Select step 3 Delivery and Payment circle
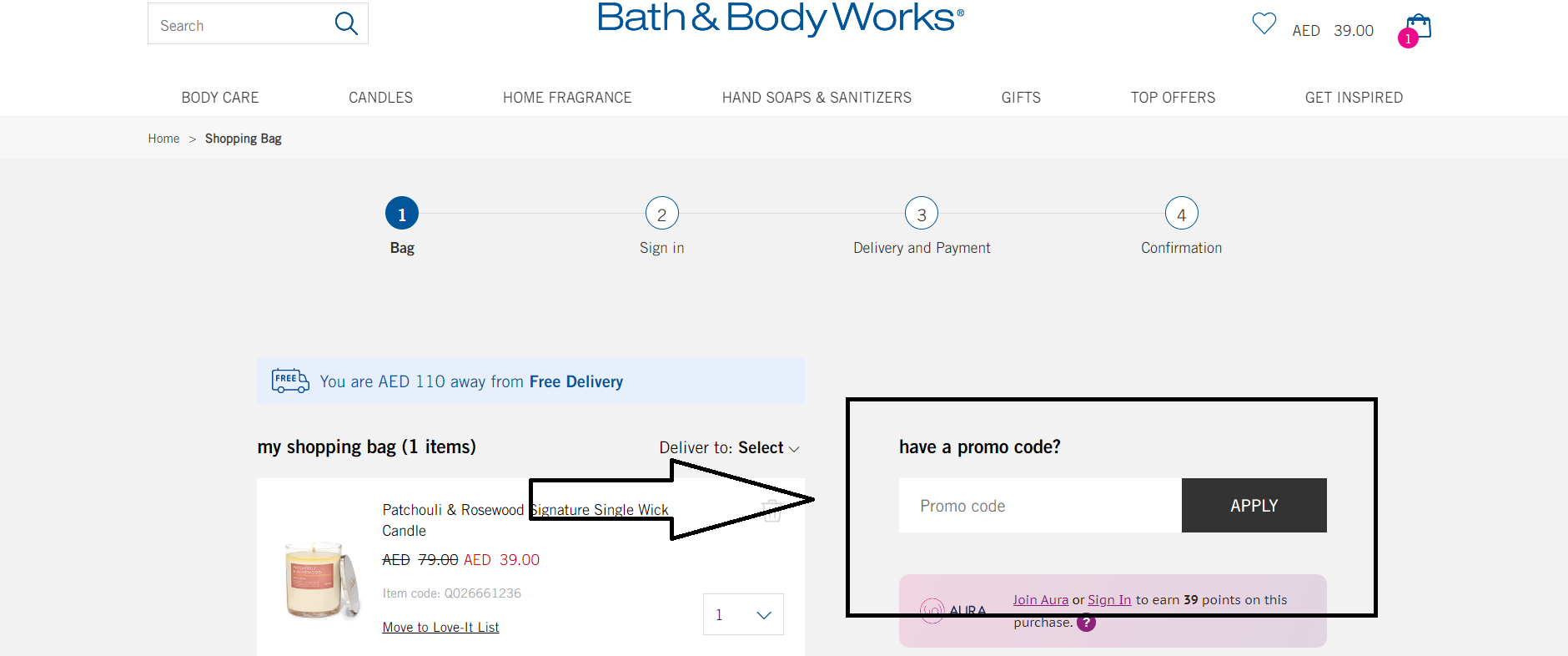 [921, 213]
